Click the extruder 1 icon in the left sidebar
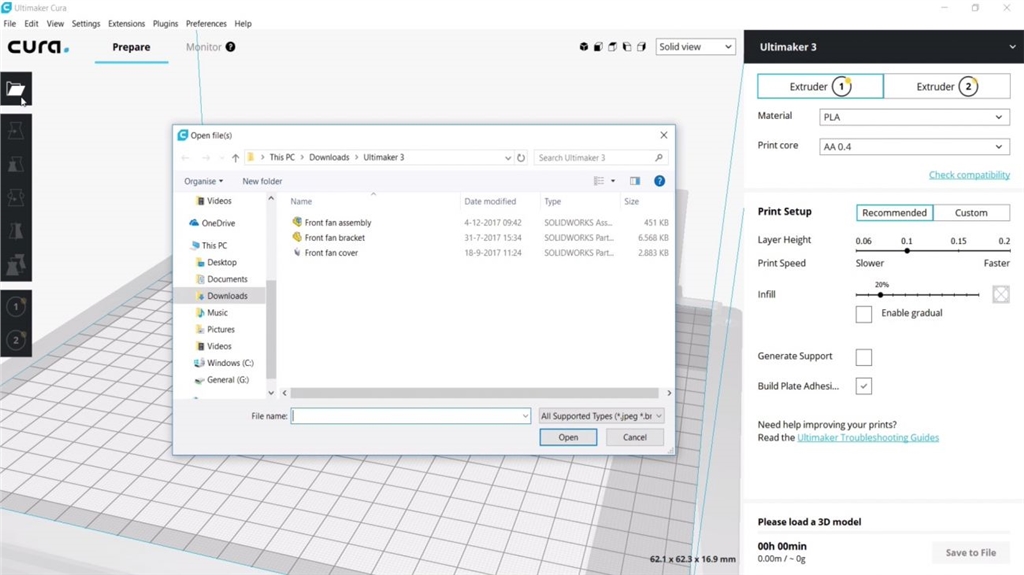The height and width of the screenshot is (575, 1024). (16, 307)
